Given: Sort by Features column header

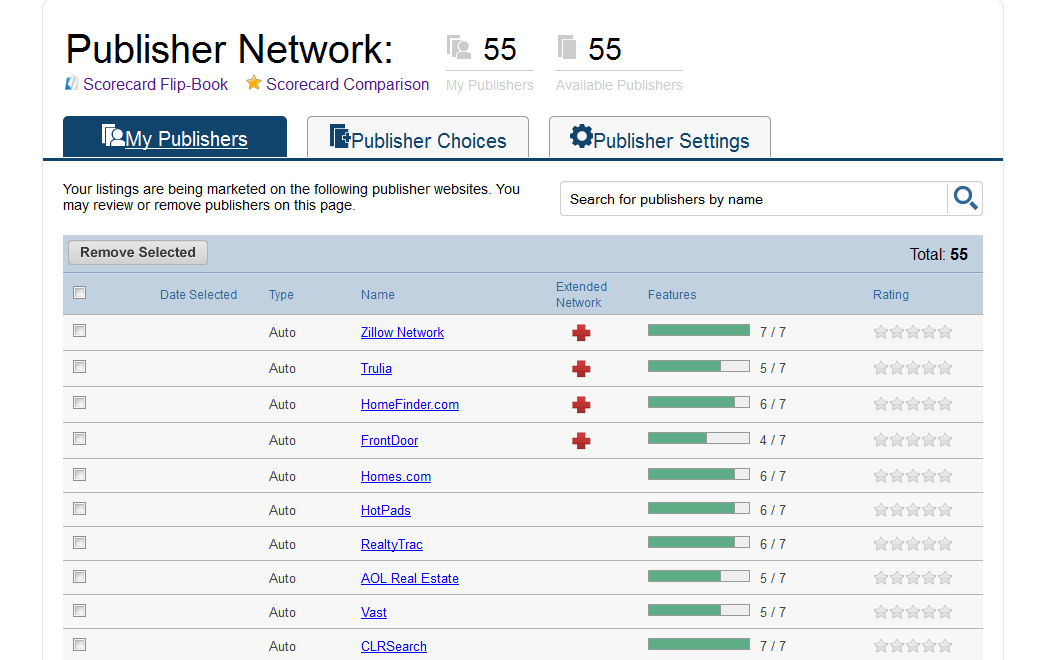Looking at the screenshot, I should (672, 294).
